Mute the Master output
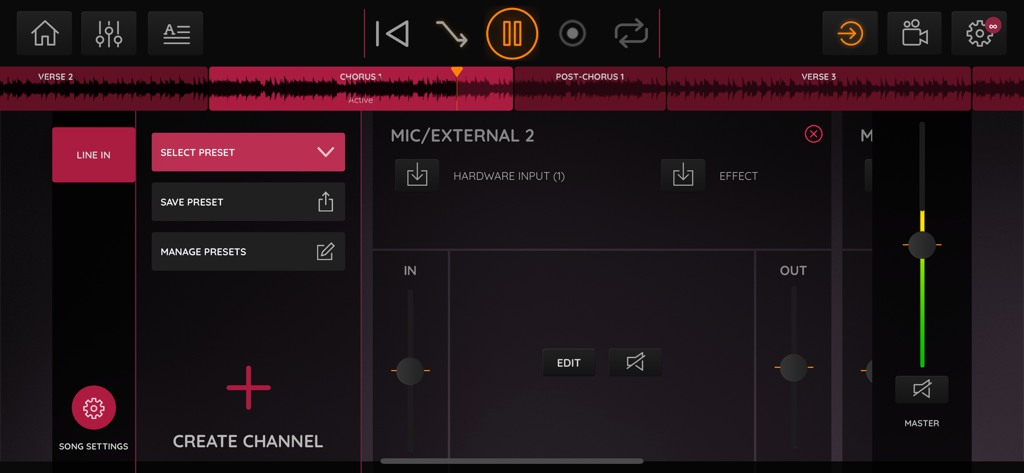The image size is (1024, 473). click(x=921, y=390)
